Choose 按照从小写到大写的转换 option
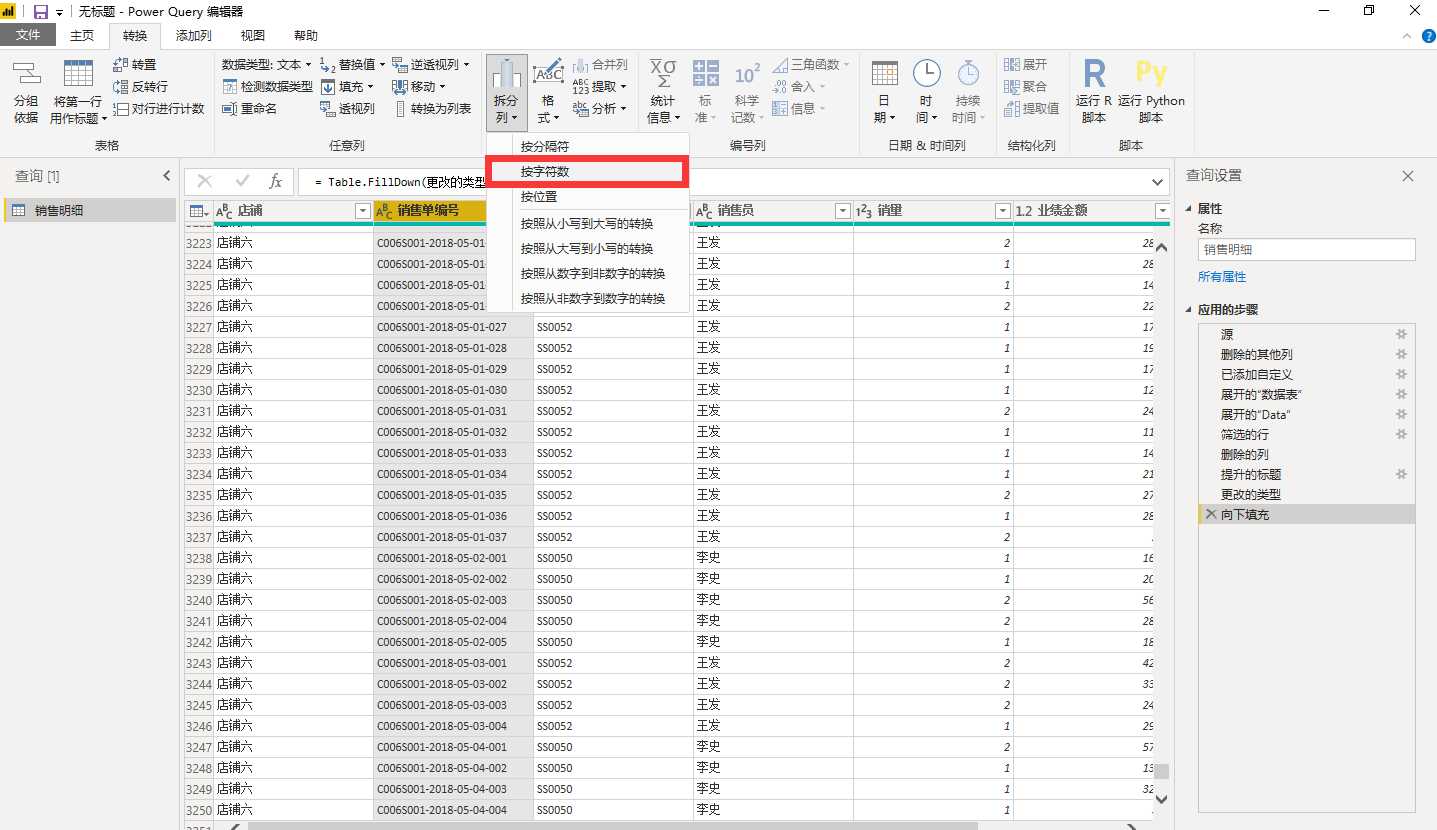Screen dimensions: 1437x830 587,223
